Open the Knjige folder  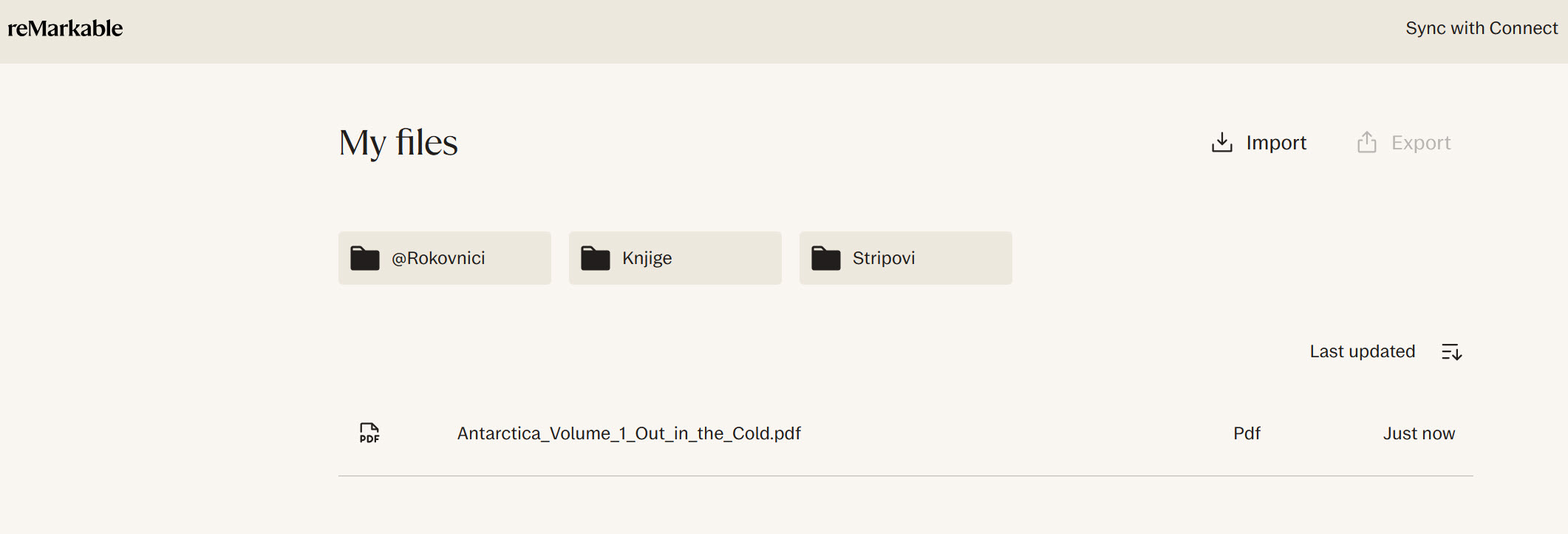pos(675,258)
